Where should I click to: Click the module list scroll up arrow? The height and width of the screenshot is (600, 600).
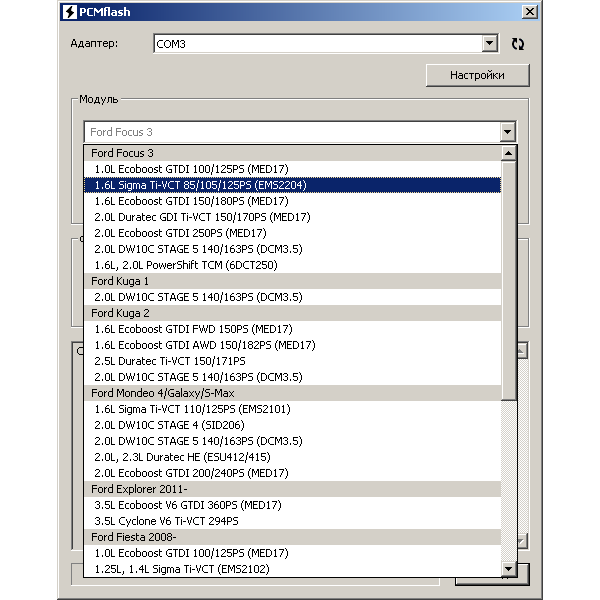coord(508,153)
